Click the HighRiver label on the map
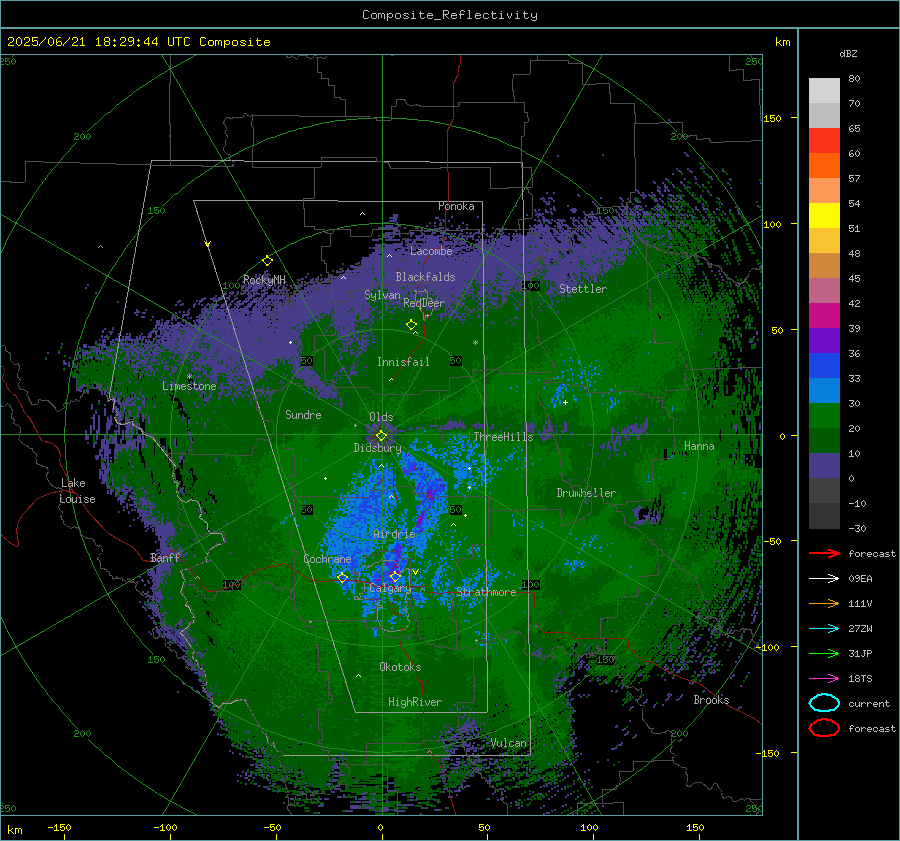Viewport: 900px width, 841px height. point(415,702)
